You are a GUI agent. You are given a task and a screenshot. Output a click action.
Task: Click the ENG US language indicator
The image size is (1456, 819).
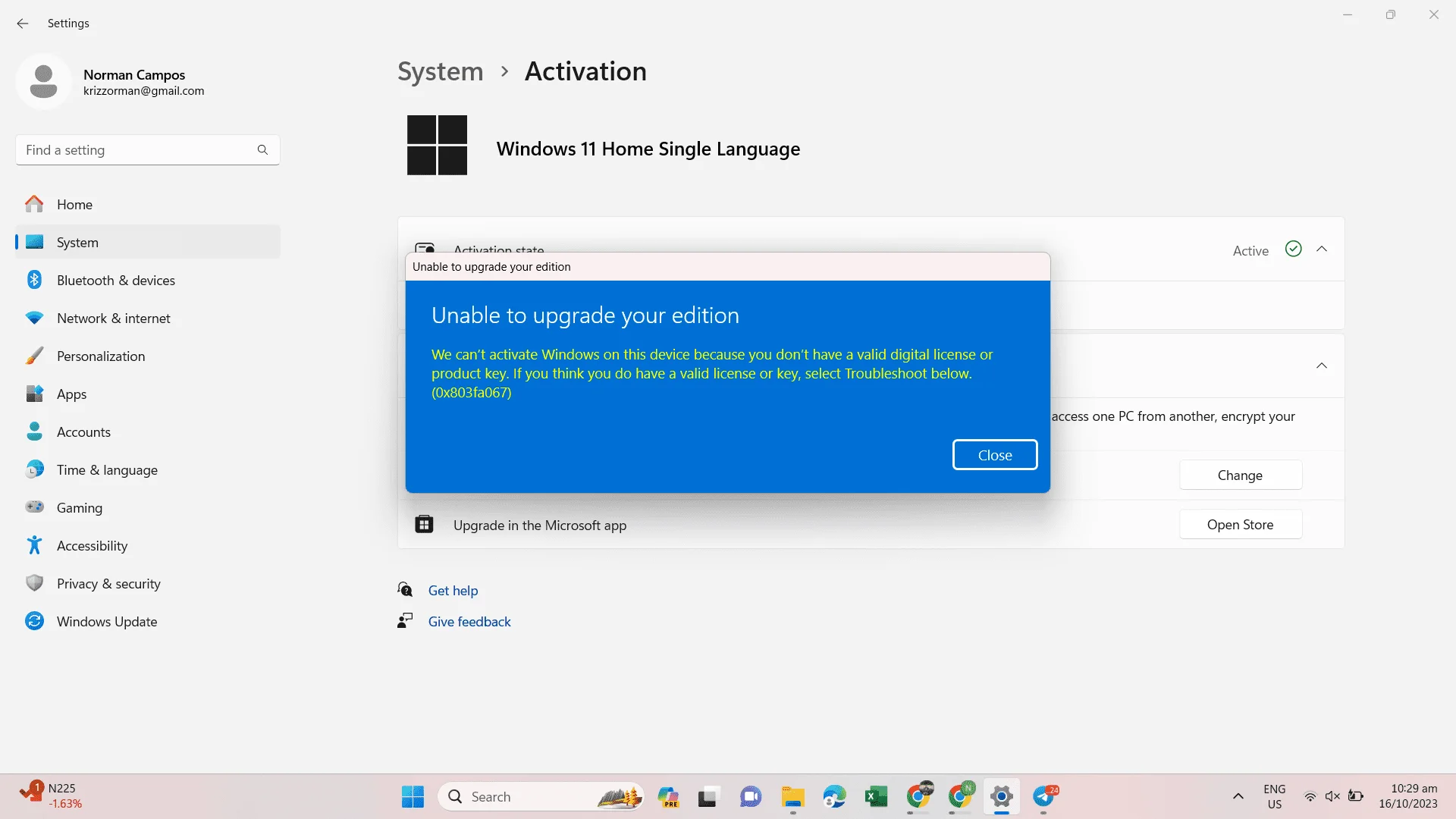1275,796
